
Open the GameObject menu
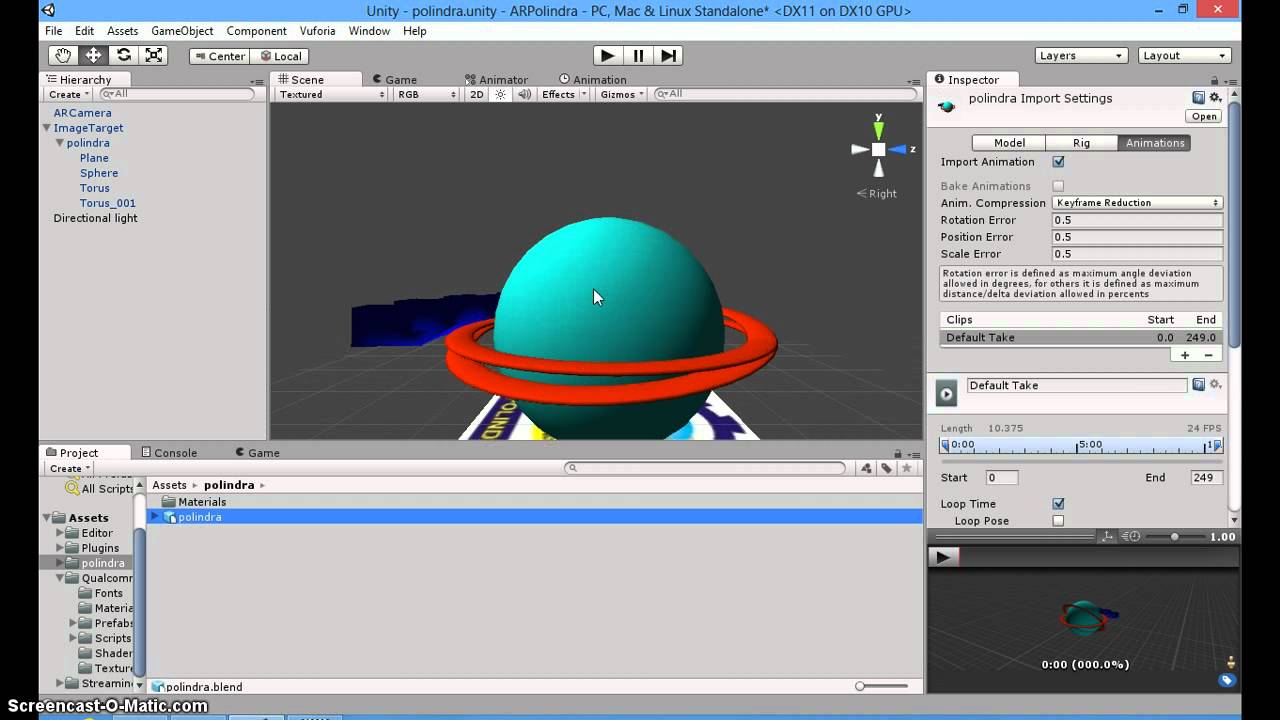[x=182, y=31]
